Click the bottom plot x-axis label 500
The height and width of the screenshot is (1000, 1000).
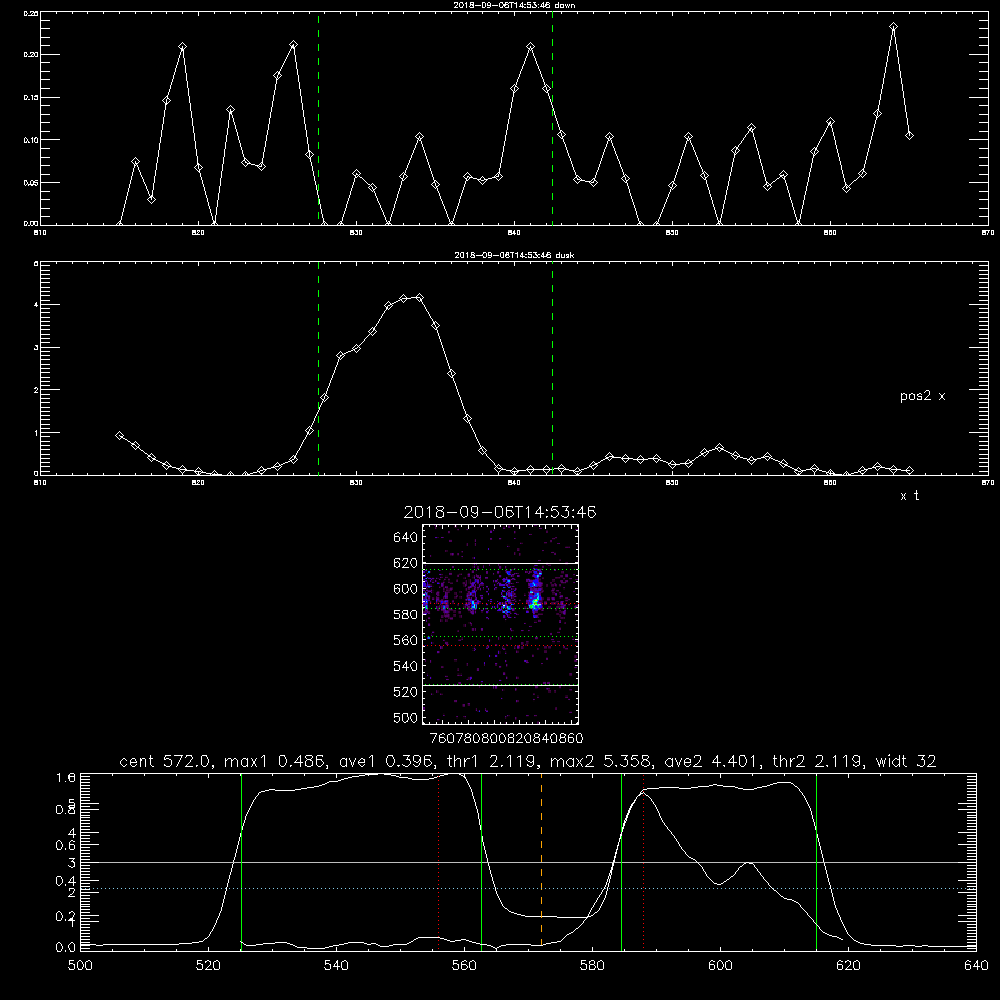click(80, 966)
